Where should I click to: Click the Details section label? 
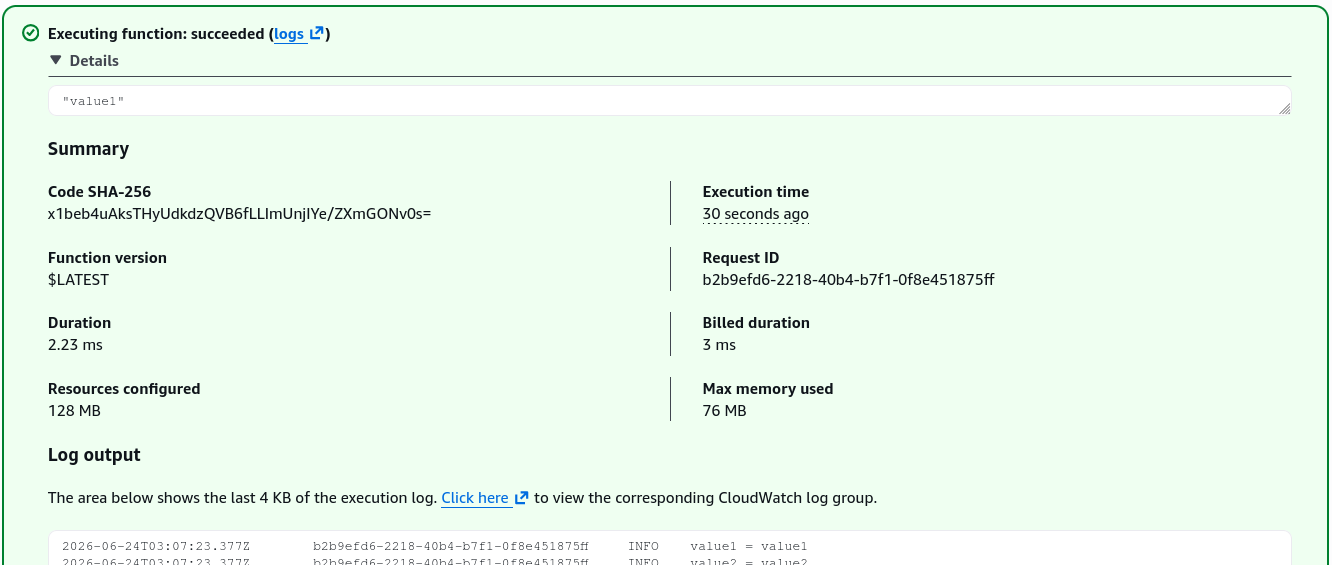coord(94,61)
